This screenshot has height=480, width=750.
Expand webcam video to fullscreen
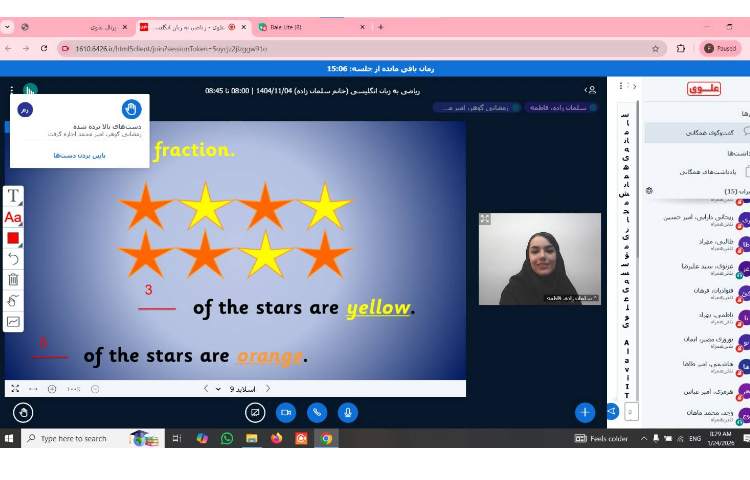coord(485,219)
